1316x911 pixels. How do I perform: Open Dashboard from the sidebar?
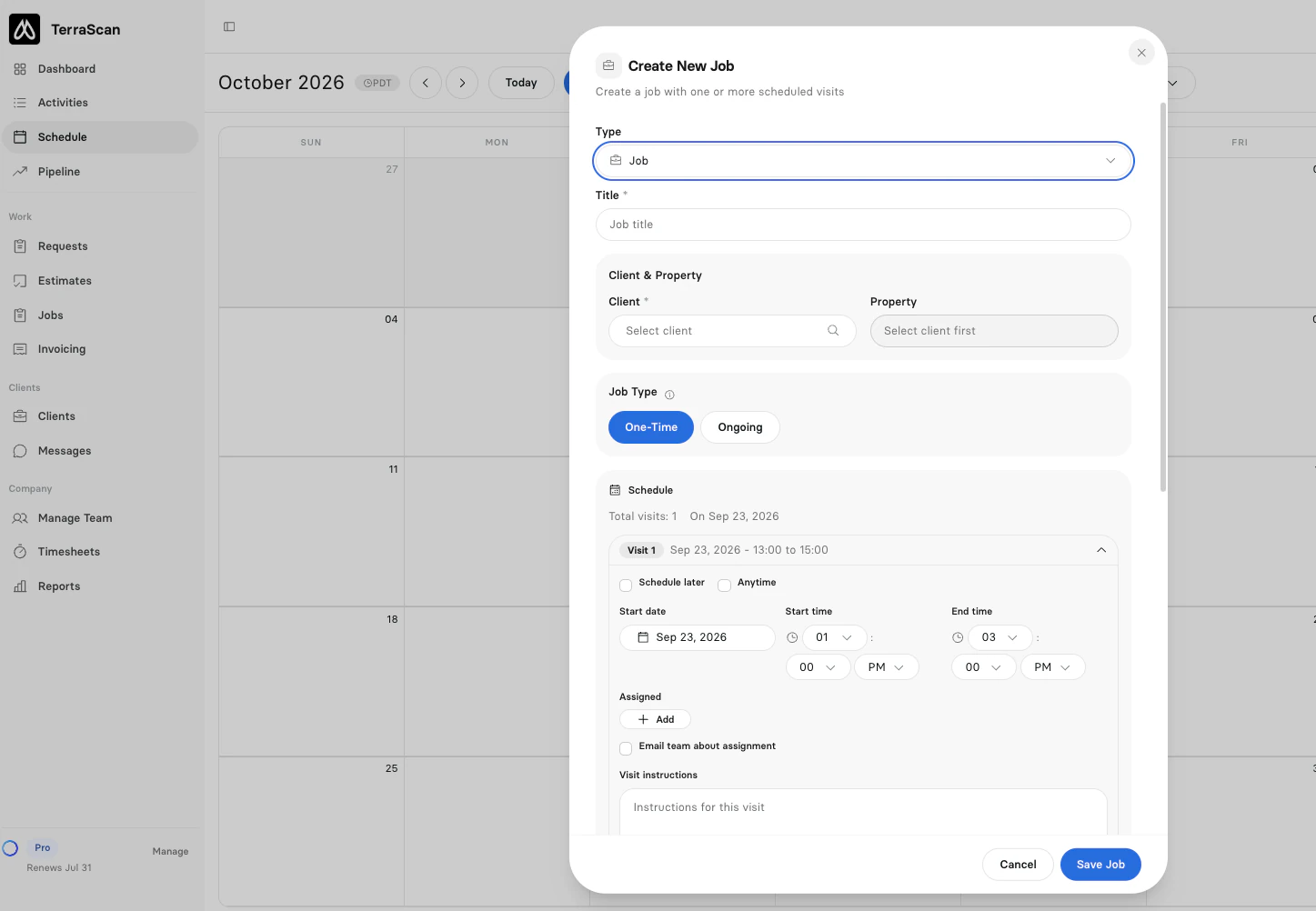[99, 69]
